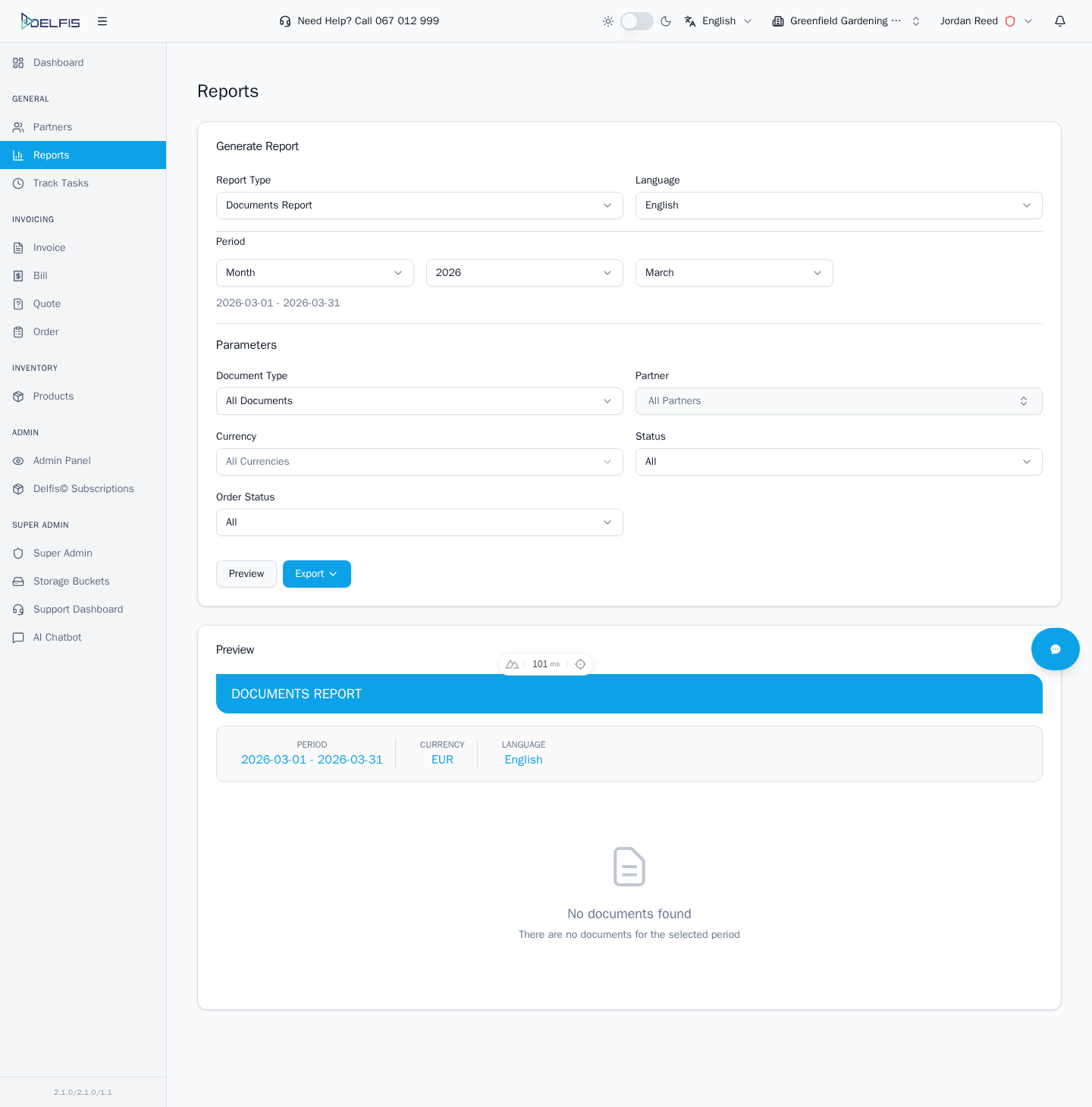This screenshot has height=1107, width=1092.
Task: Click the Preview button
Action: click(246, 574)
